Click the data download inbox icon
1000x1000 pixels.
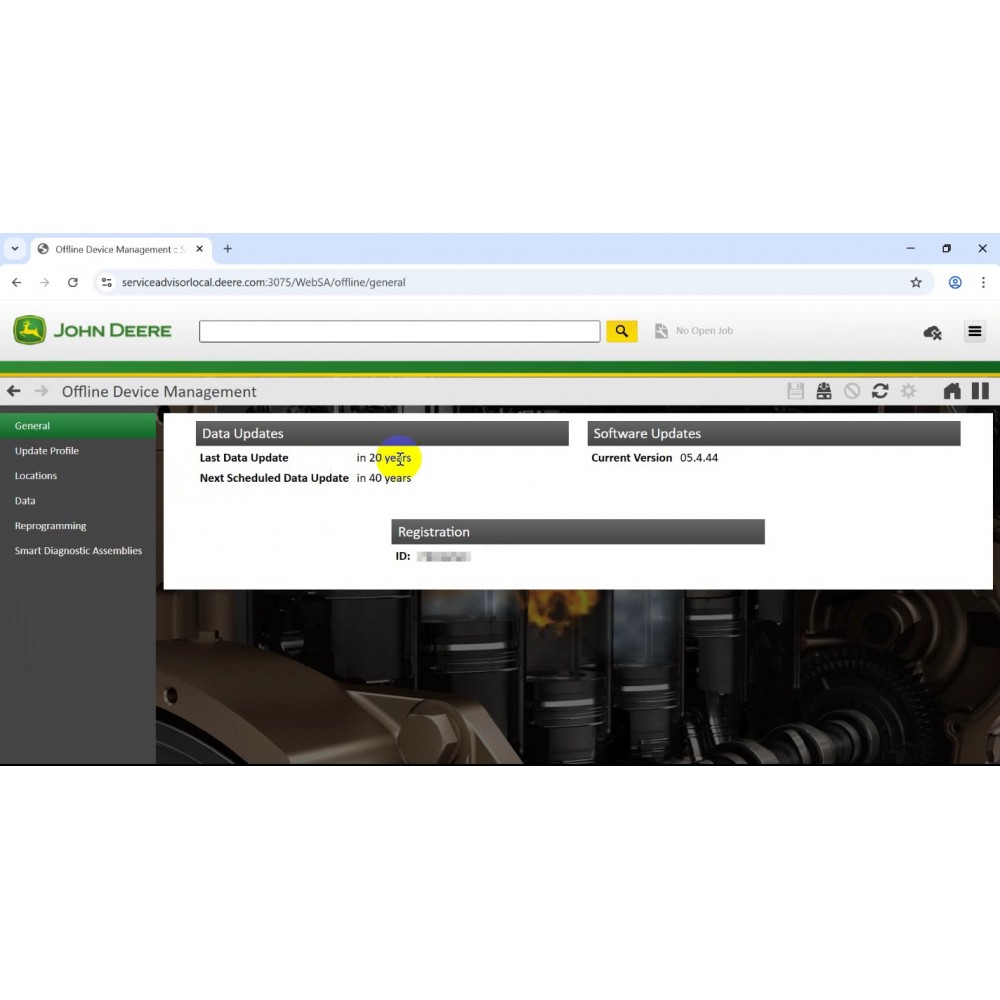(x=823, y=390)
